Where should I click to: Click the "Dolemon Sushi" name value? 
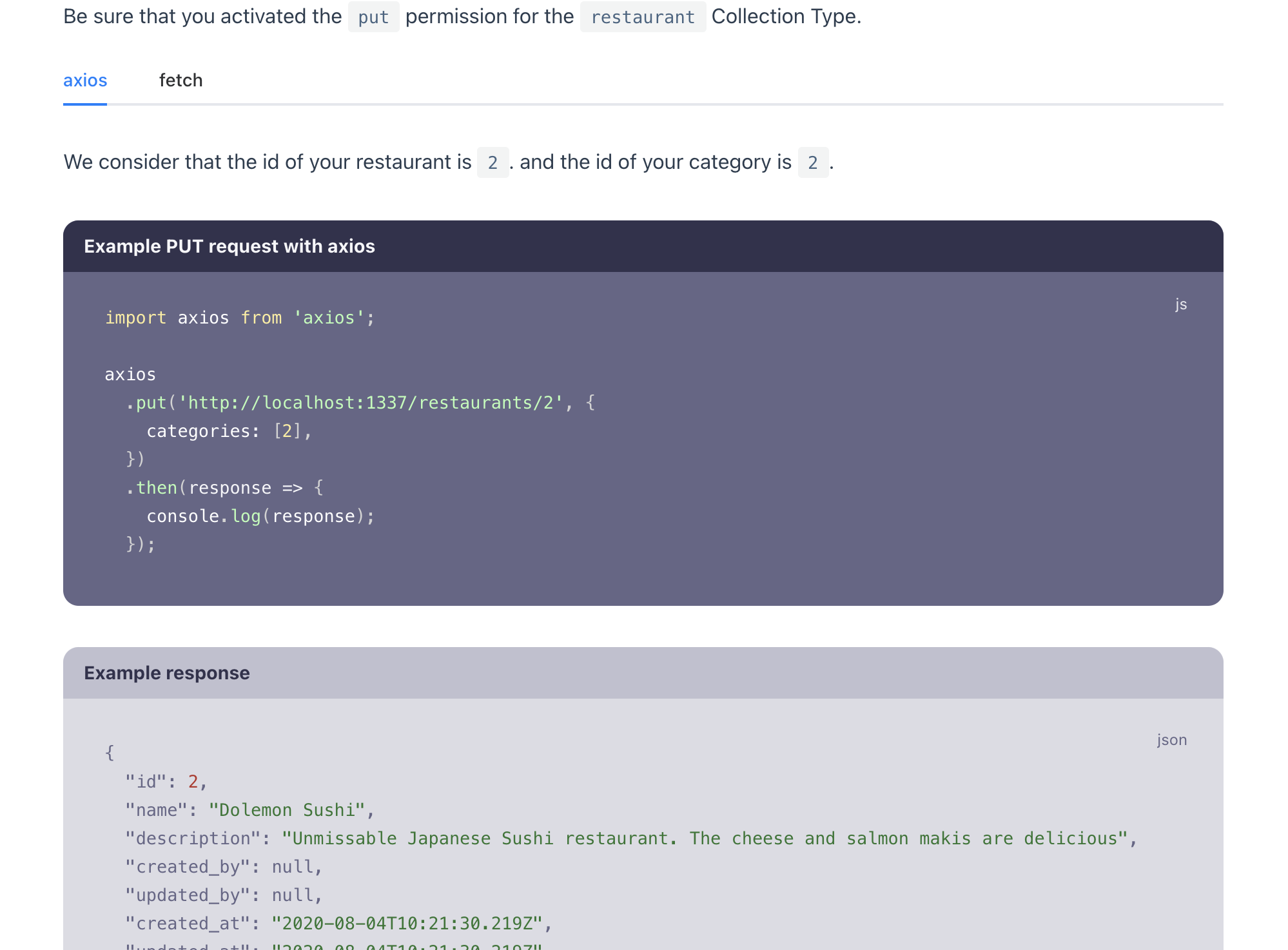coord(286,810)
